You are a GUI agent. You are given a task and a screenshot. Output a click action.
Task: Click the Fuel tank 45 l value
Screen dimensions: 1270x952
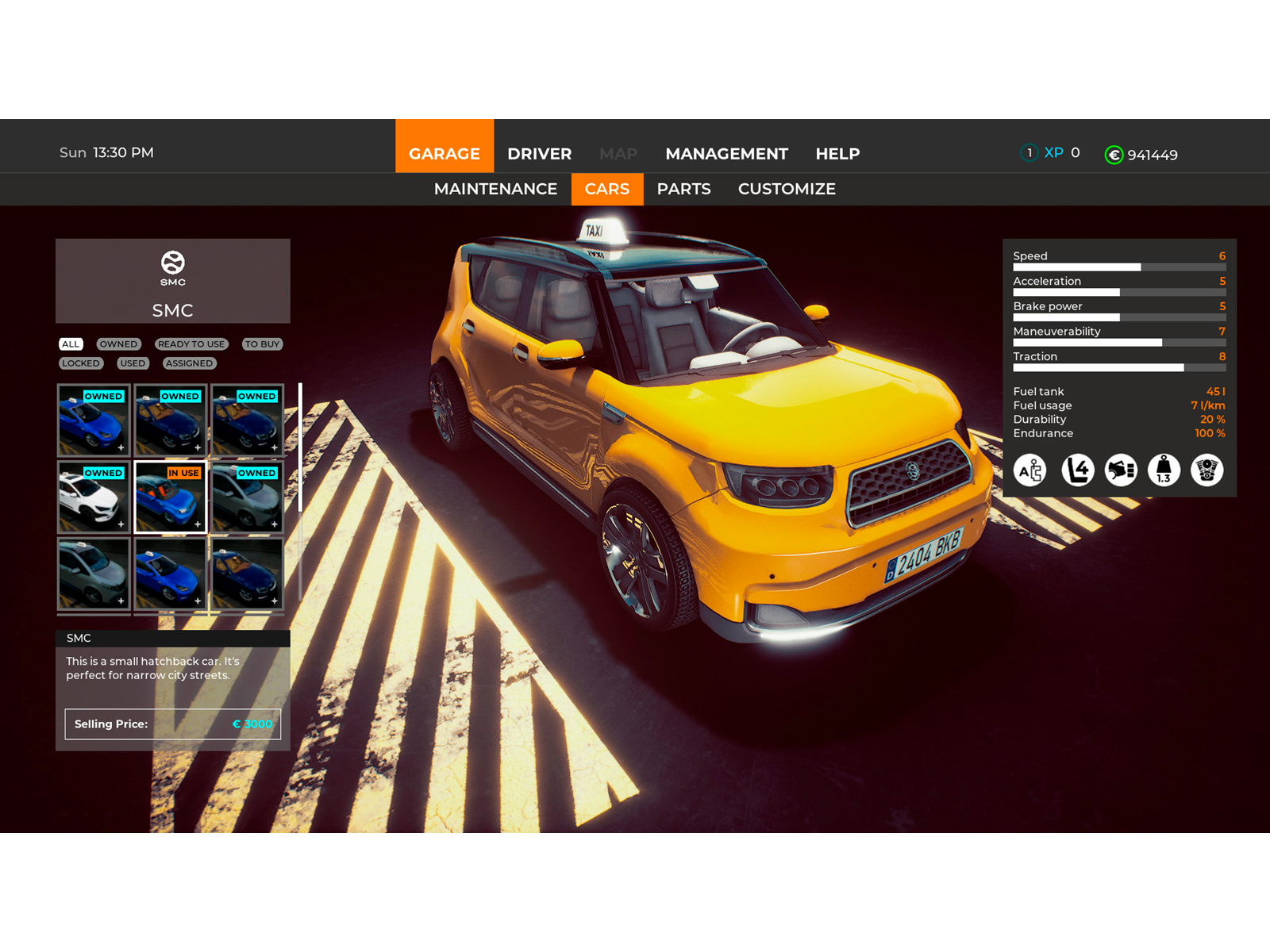[x=1216, y=392]
